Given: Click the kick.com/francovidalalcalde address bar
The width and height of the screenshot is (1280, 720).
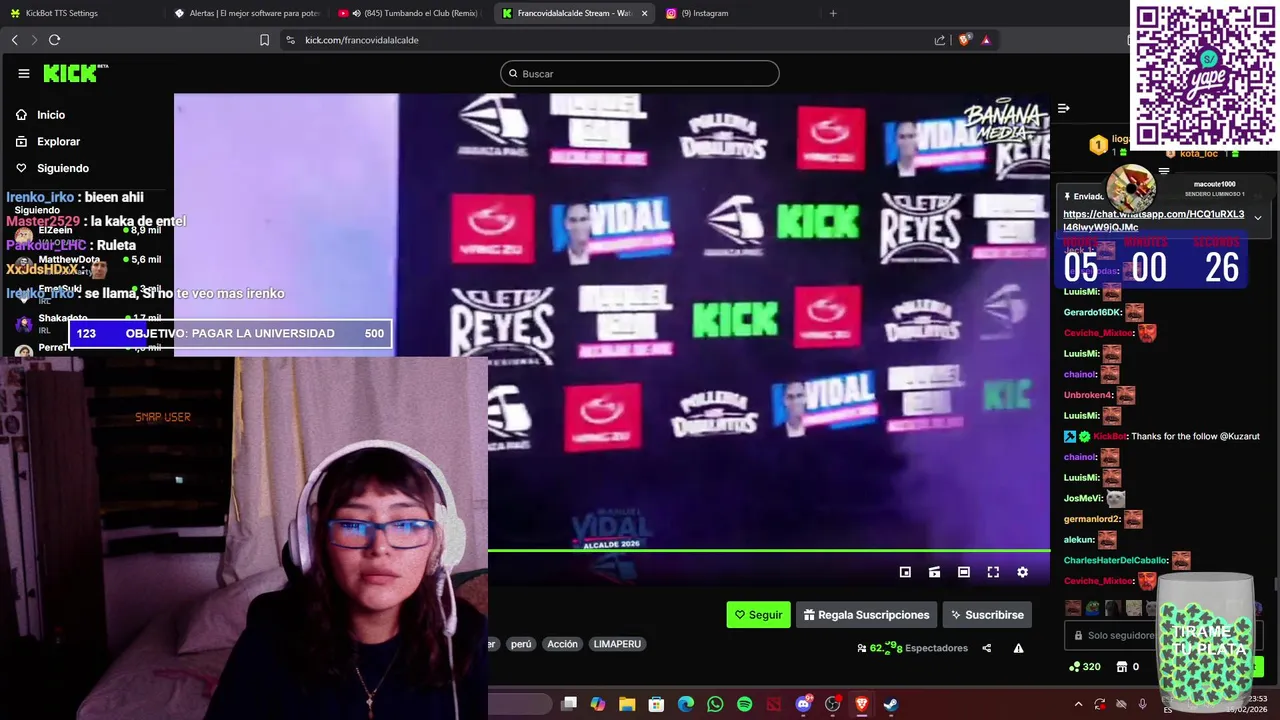Looking at the screenshot, I should (x=361, y=40).
